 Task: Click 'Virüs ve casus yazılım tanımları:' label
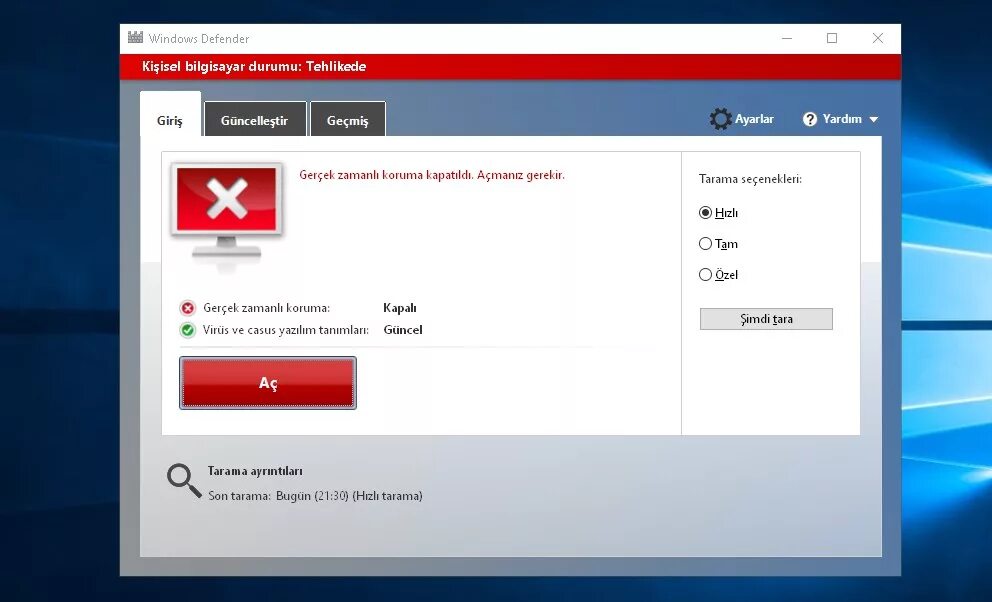tap(286, 329)
